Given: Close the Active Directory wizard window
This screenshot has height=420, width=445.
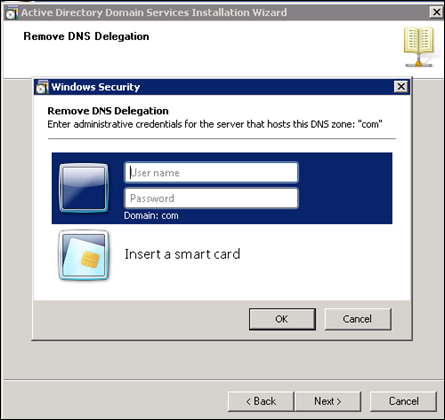Looking at the screenshot, I should pyautogui.click(x=436, y=12).
